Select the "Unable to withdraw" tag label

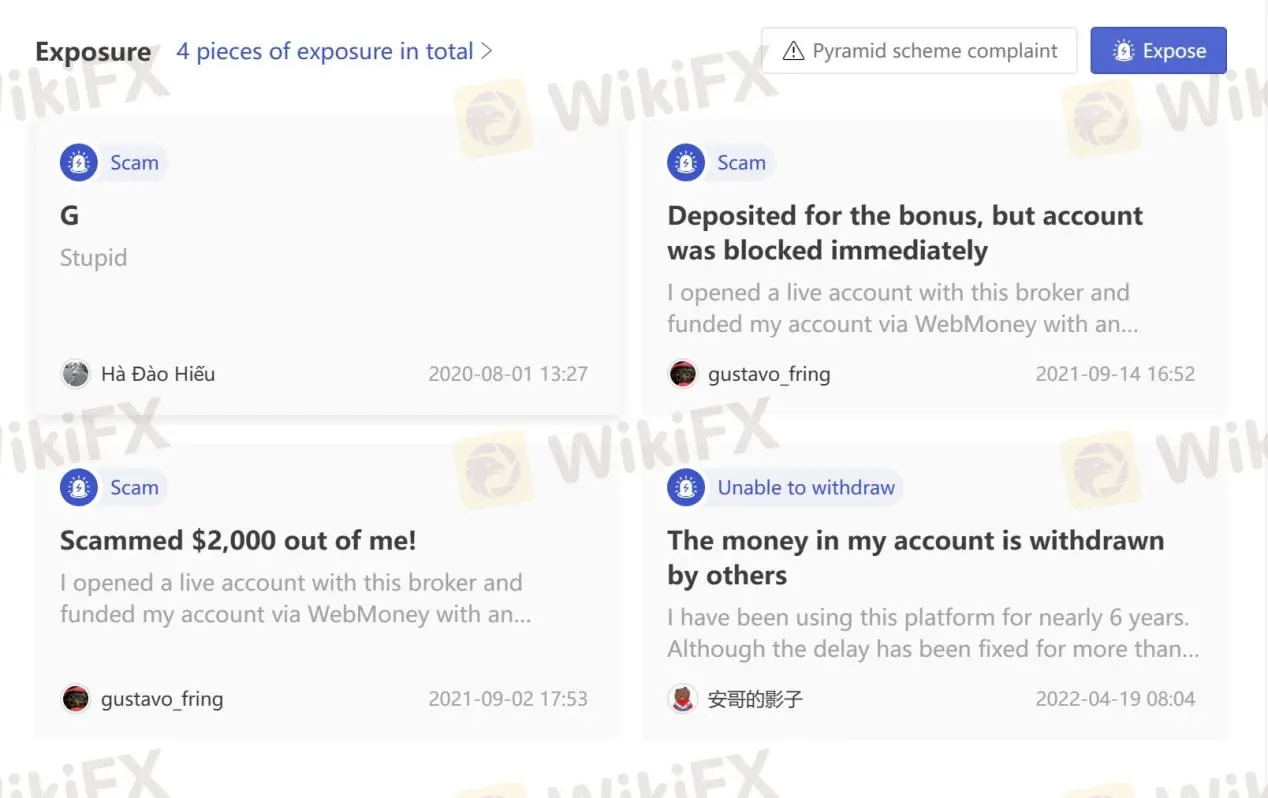click(805, 487)
